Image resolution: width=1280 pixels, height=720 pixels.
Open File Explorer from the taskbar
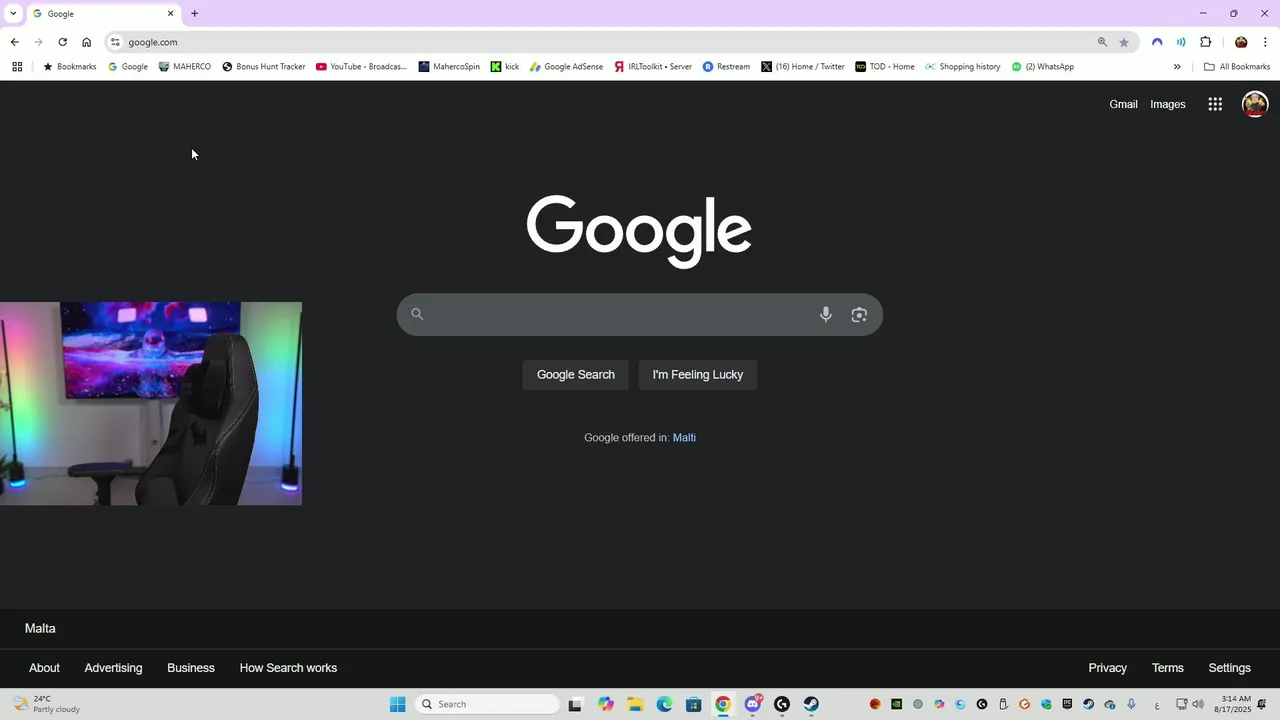pos(634,704)
